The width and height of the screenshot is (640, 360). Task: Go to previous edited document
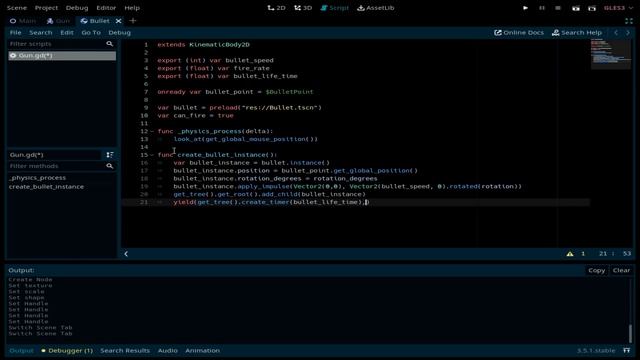(616, 32)
